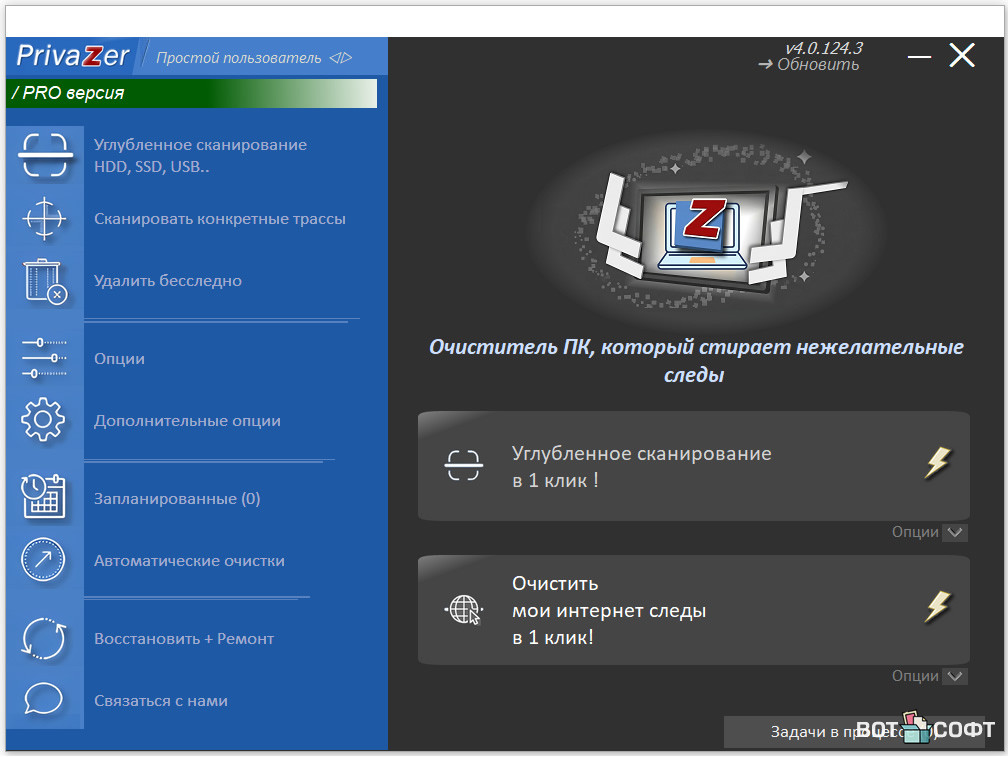Click the gear Advanced options icon
This screenshot has height=757, width=1008.
click(x=43, y=420)
